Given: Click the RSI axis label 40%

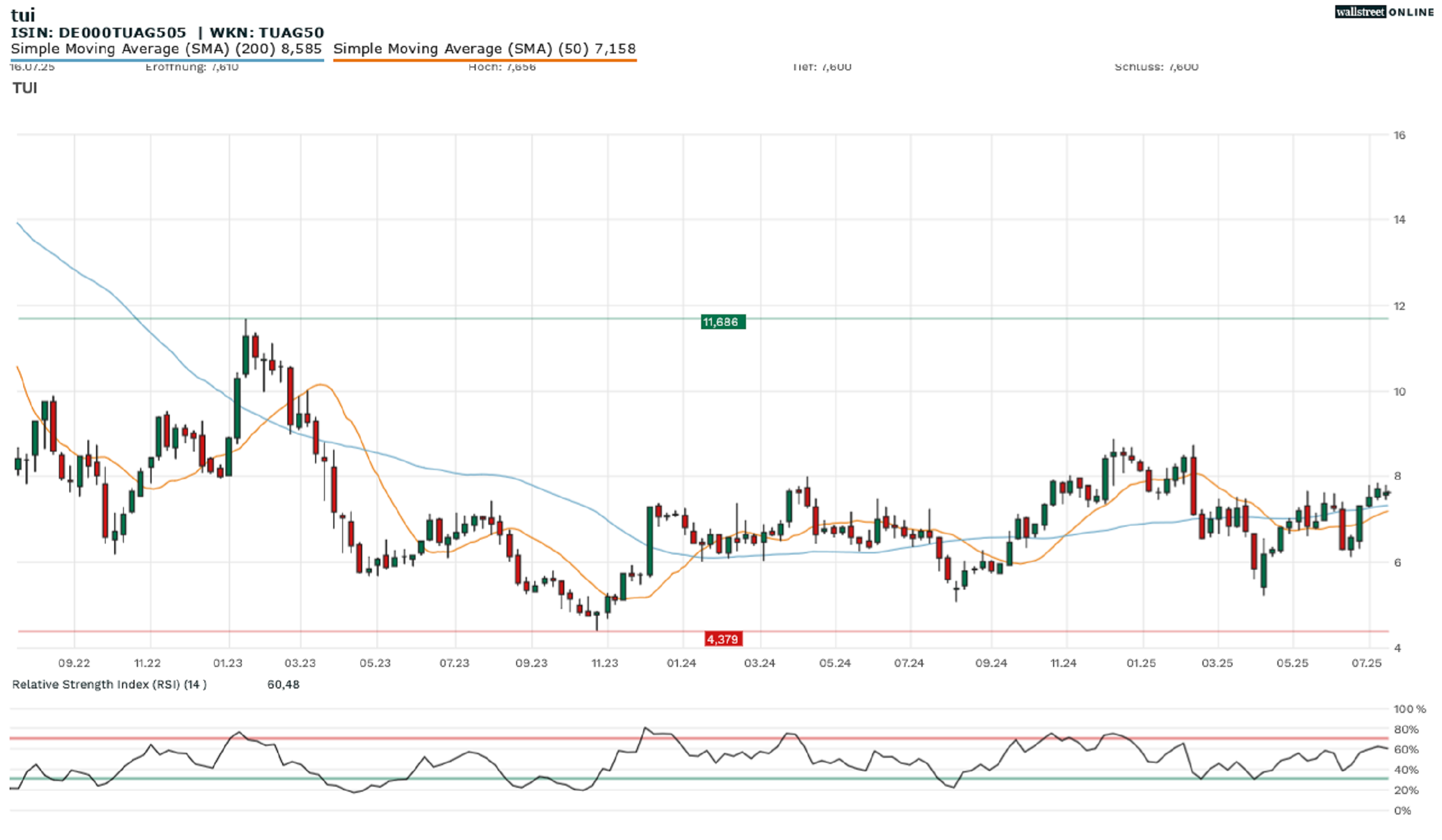Looking at the screenshot, I should (1407, 771).
